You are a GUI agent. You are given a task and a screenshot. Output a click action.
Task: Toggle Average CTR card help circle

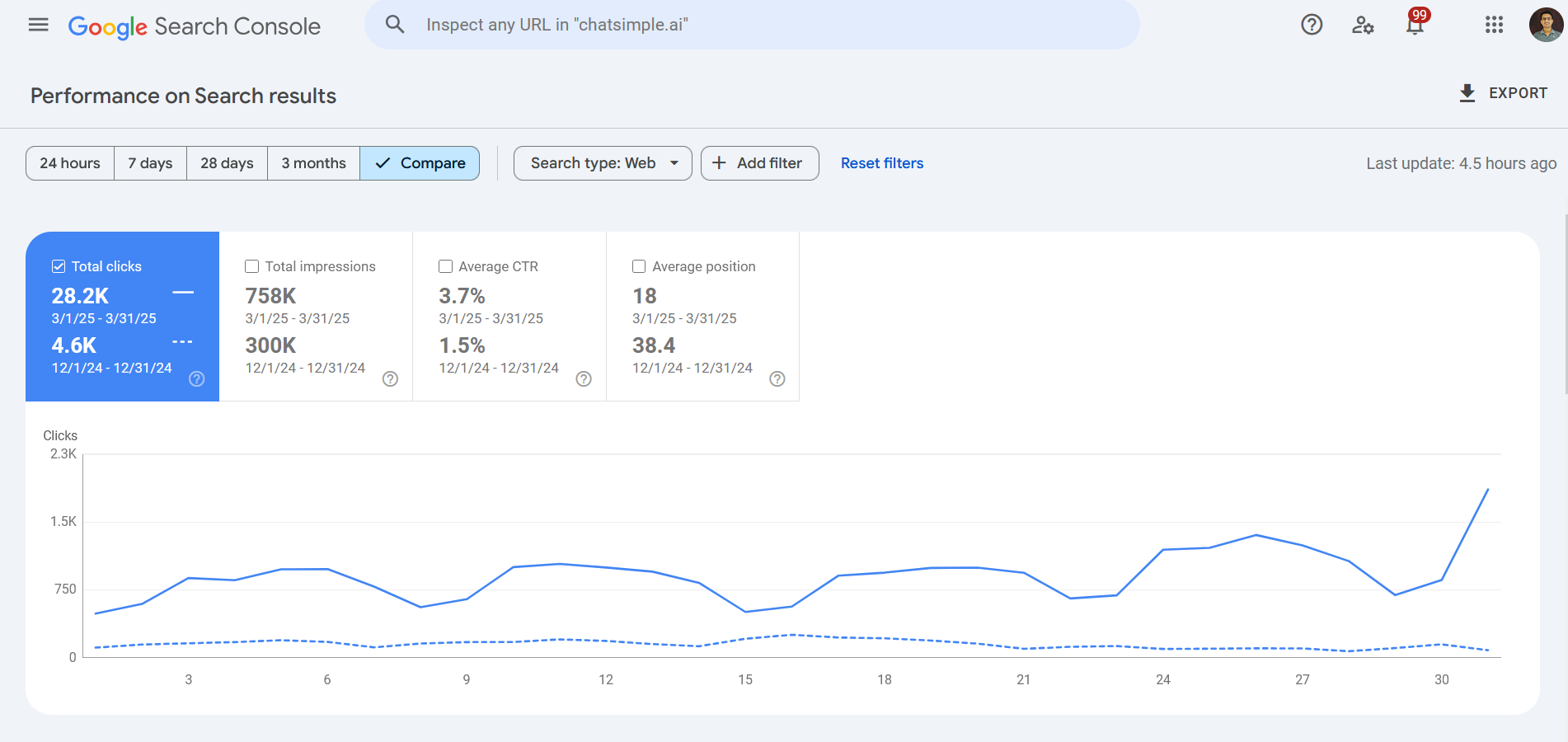(584, 379)
